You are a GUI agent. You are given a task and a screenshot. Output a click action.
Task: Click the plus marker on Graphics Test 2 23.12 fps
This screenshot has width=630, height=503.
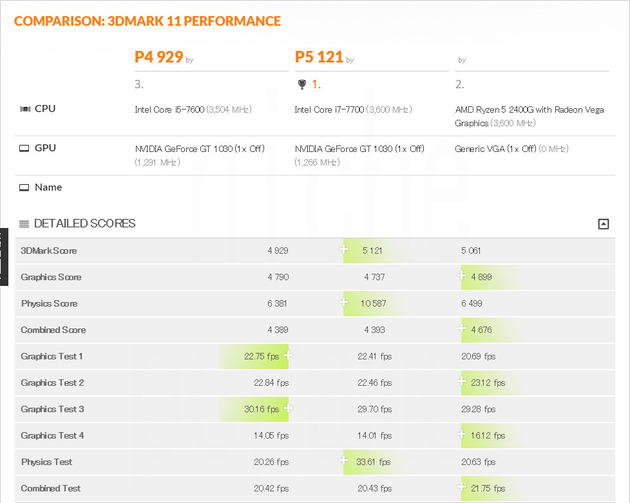click(x=462, y=381)
